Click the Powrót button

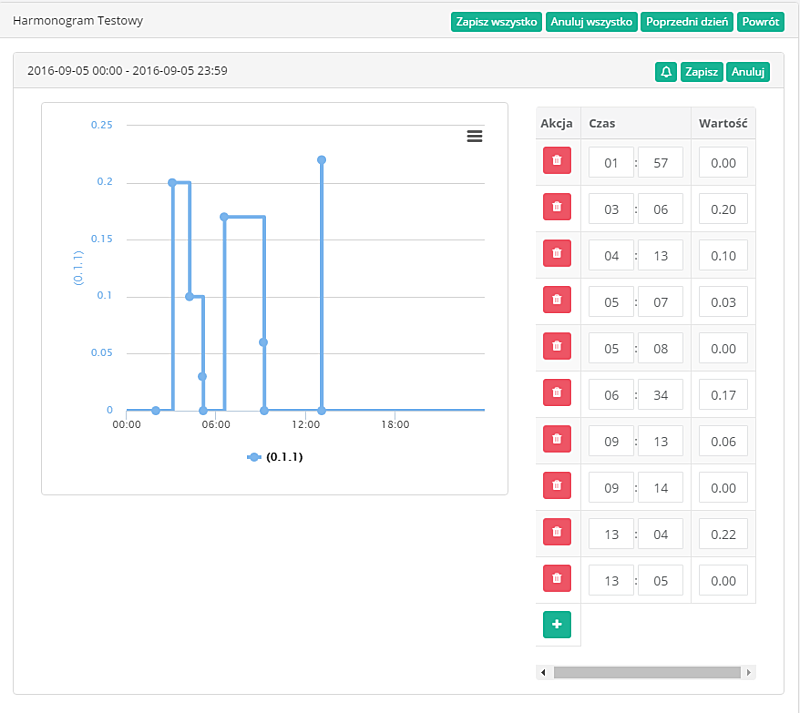[x=760, y=22]
